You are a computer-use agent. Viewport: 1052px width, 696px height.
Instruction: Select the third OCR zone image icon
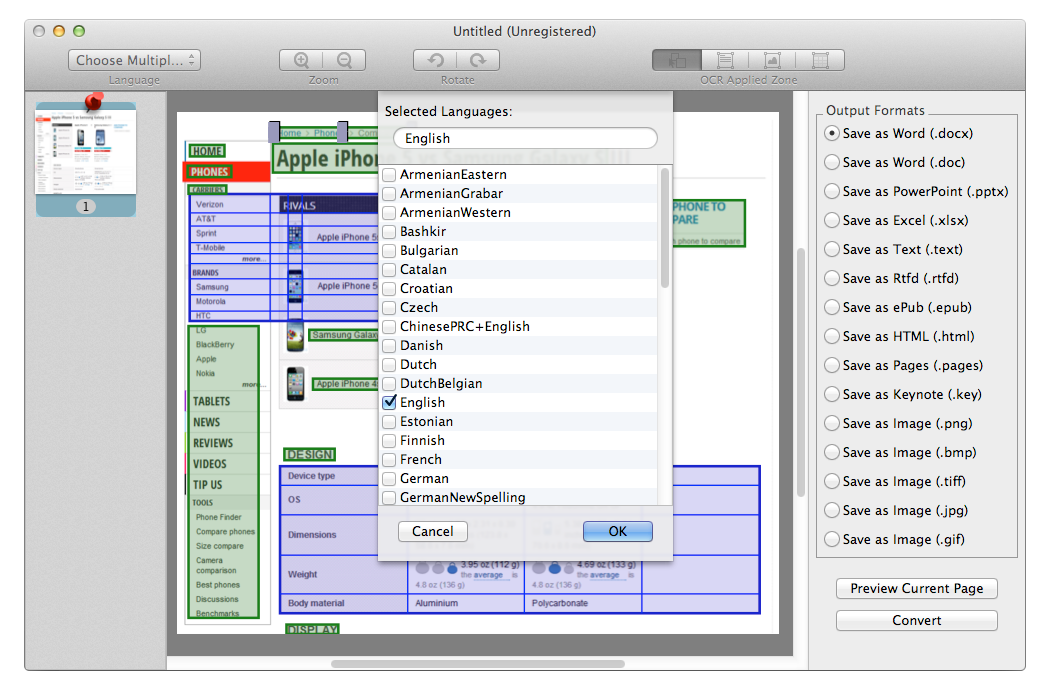click(772, 60)
